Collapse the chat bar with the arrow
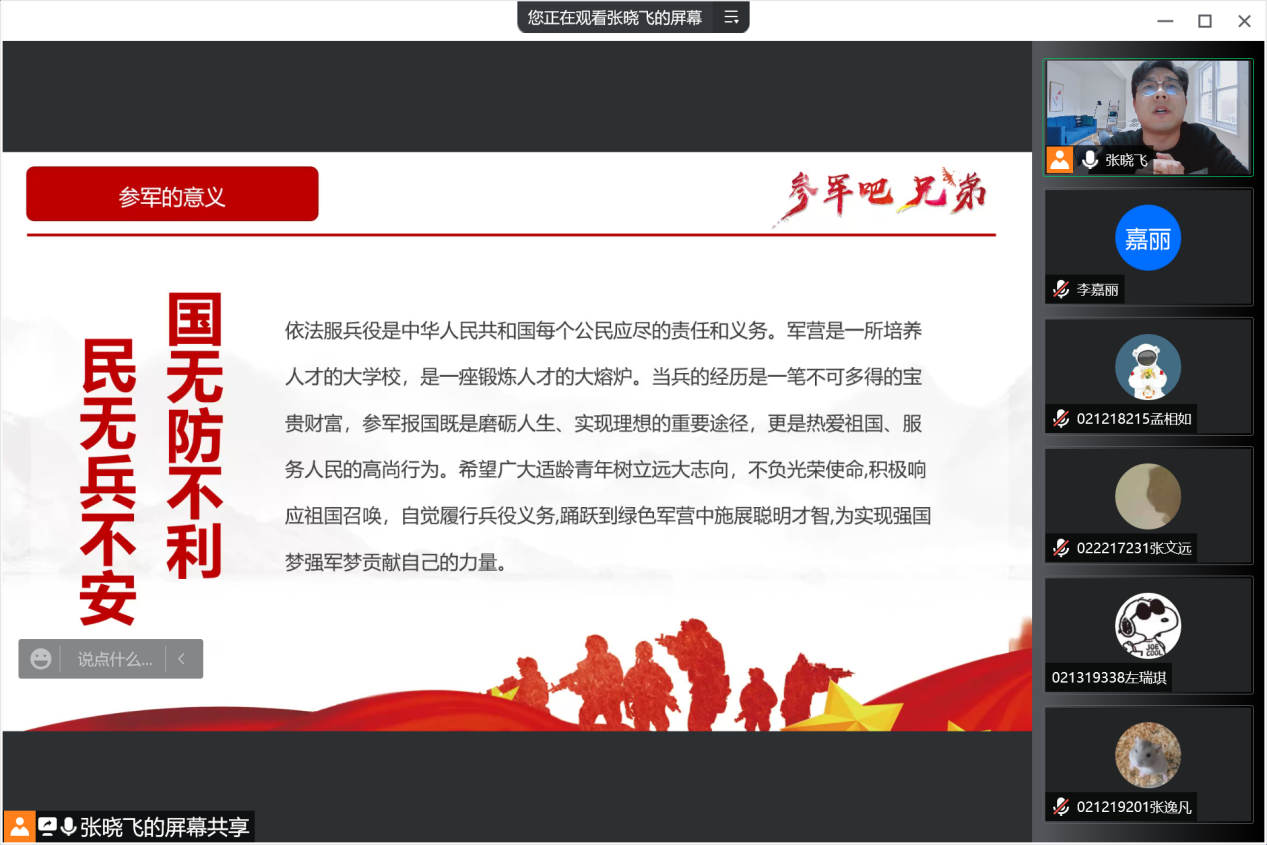1267x845 pixels. point(181,659)
